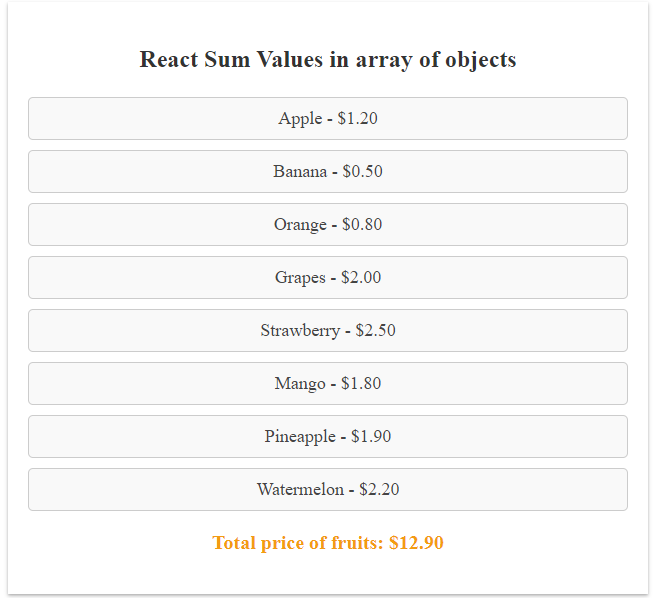Click the $1.90 price text
This screenshot has height=598, width=656.
click(370, 436)
